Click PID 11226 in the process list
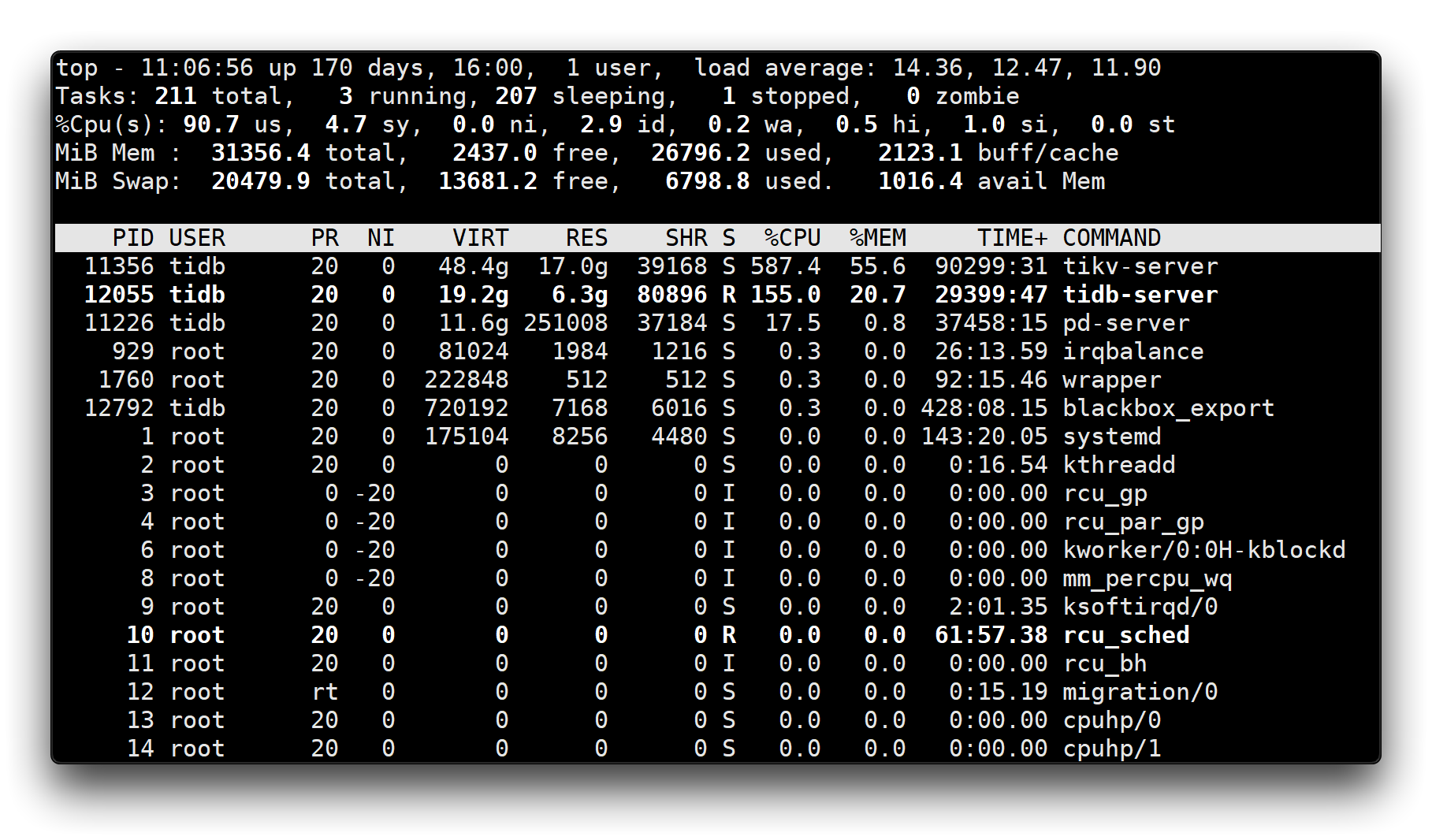The width and height of the screenshot is (1432, 840). [x=119, y=323]
